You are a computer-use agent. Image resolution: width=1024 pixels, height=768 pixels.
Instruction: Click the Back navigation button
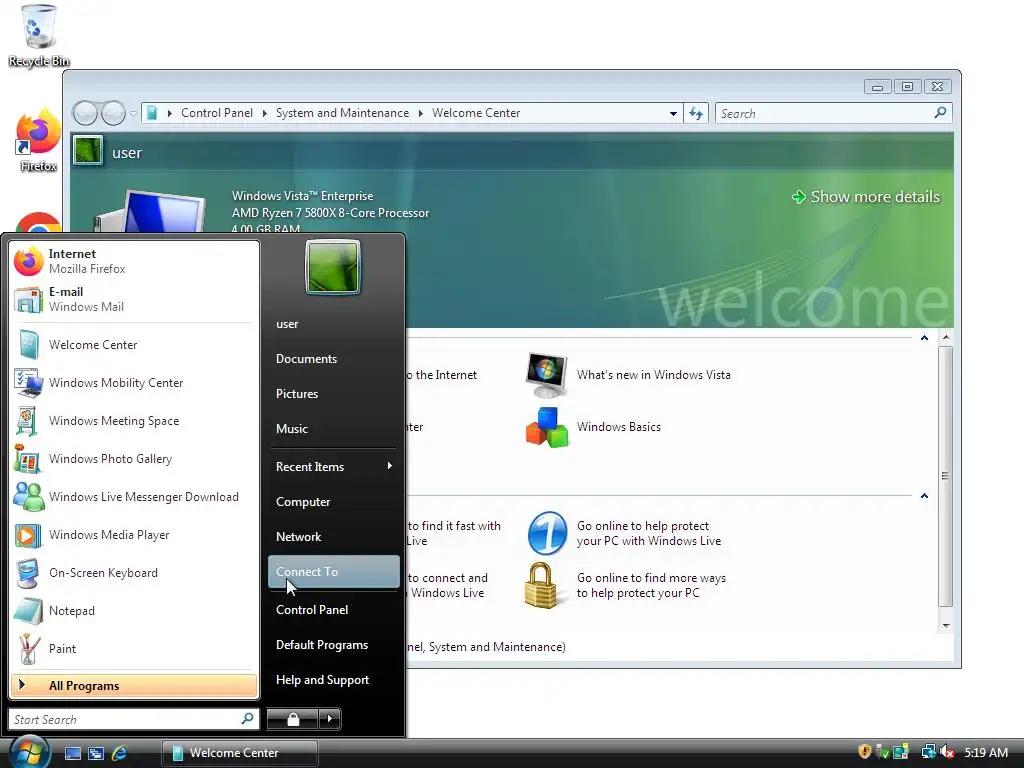pos(85,114)
